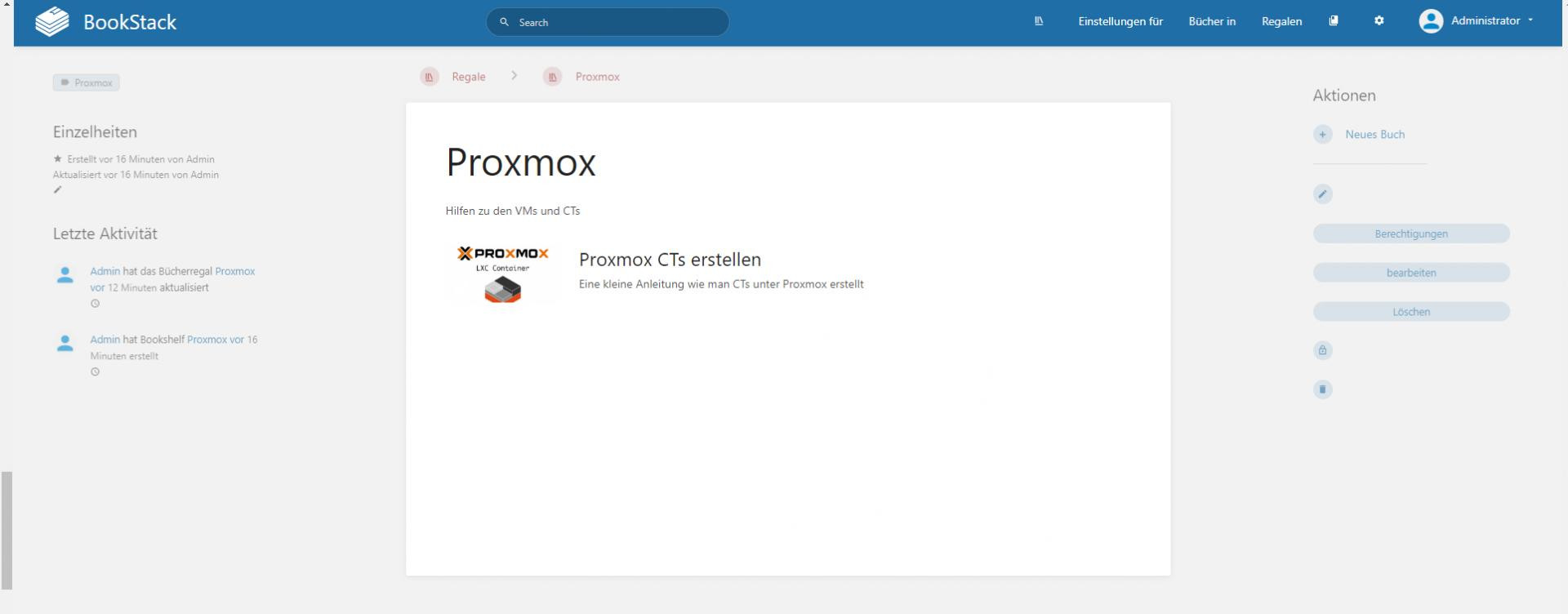
Task: Click the bearbeiten button
Action: coord(1411,273)
